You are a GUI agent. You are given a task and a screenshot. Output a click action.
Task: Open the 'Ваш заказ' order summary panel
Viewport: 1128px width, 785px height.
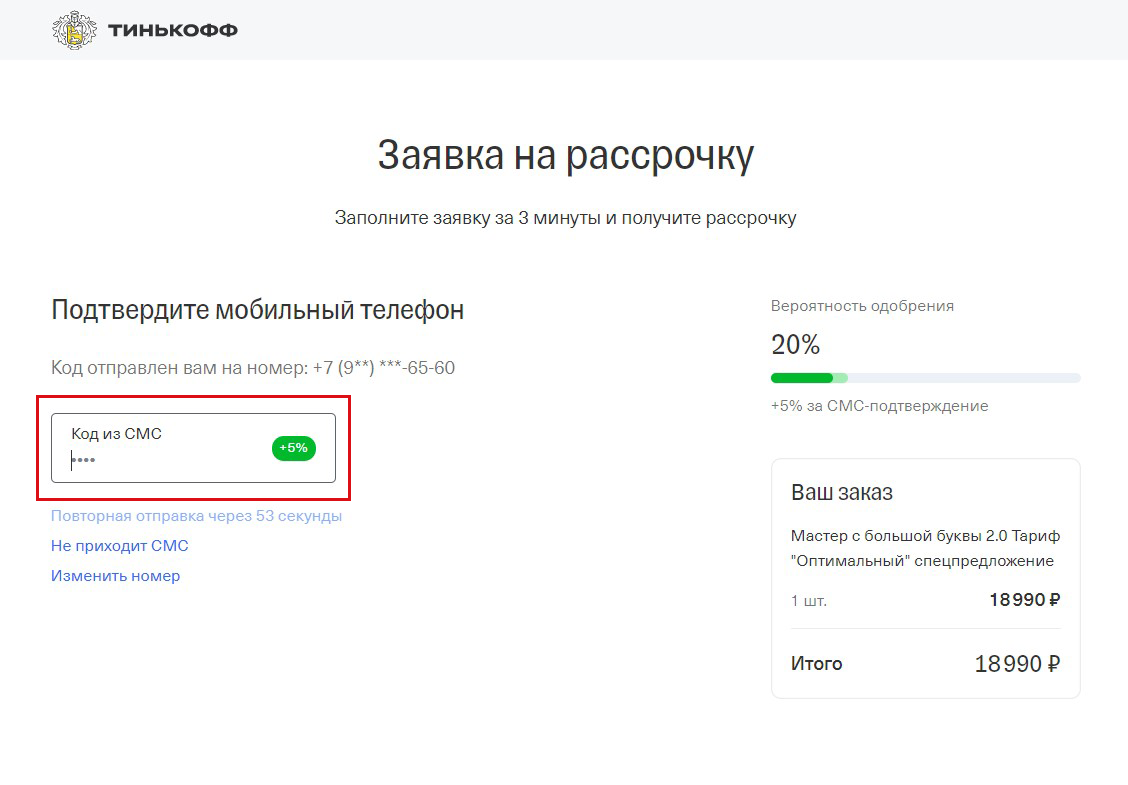click(x=843, y=492)
